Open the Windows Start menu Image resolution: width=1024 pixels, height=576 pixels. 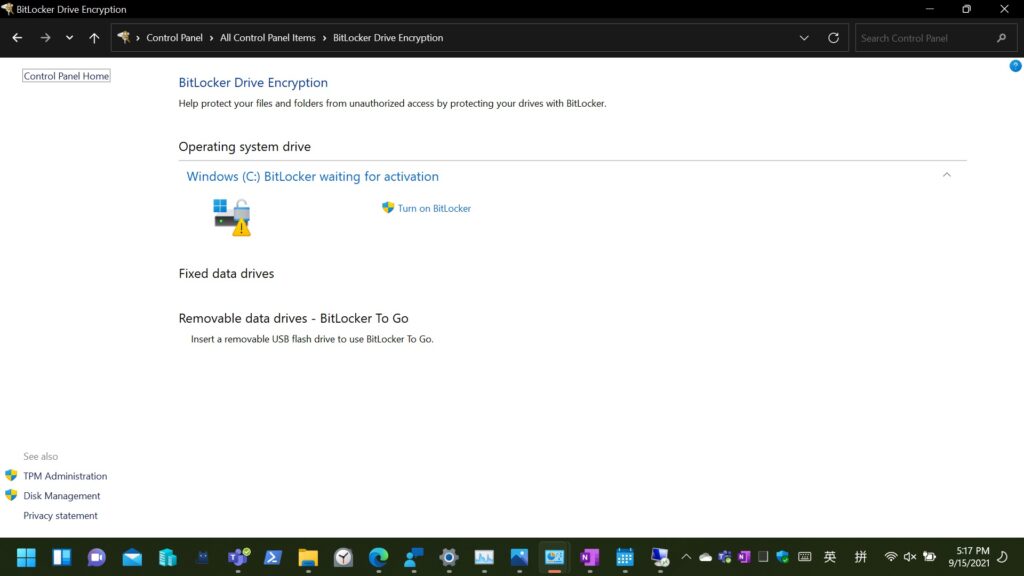[x=26, y=557]
